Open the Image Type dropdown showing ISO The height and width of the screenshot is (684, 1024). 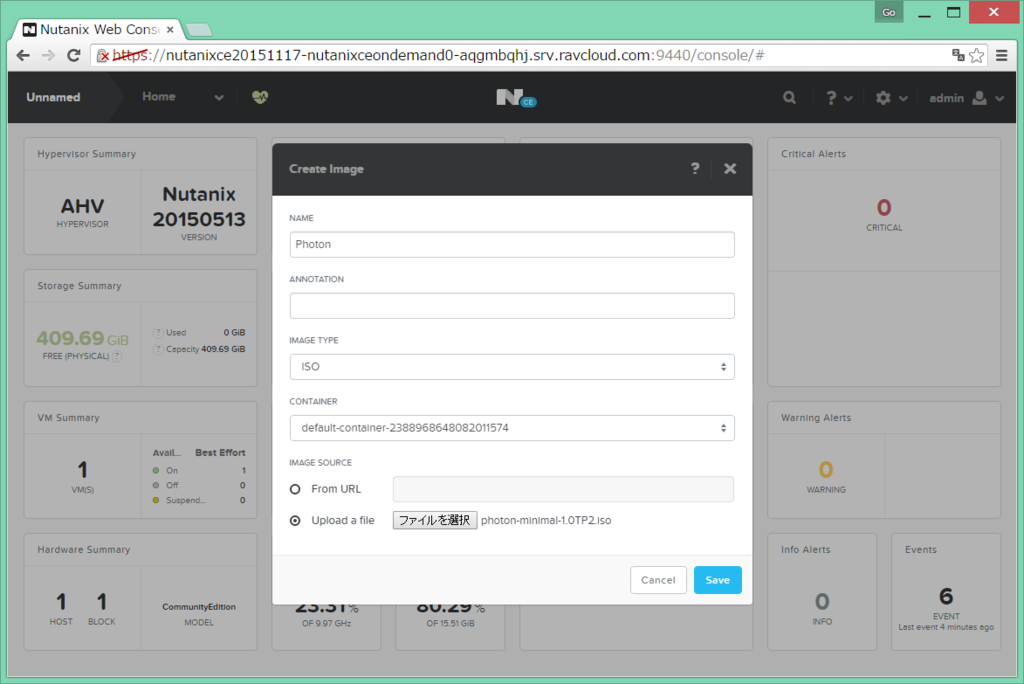click(x=512, y=366)
